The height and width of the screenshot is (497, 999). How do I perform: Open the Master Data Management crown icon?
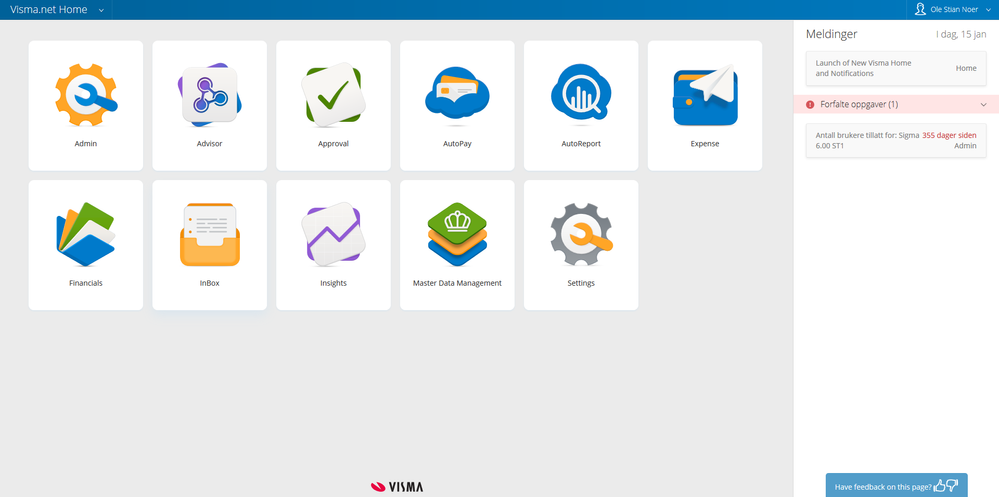click(x=457, y=234)
